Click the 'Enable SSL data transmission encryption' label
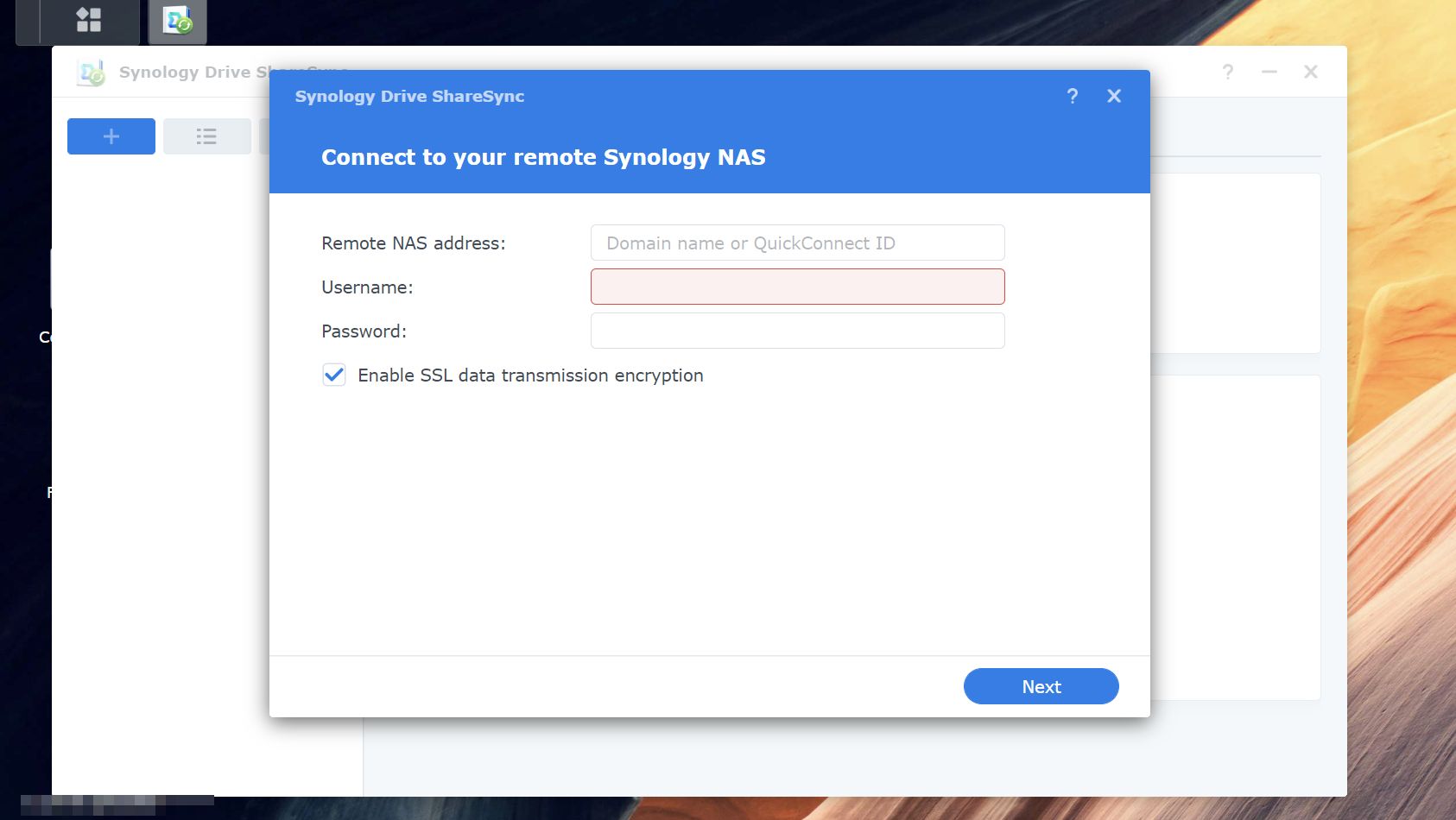 tap(530, 375)
